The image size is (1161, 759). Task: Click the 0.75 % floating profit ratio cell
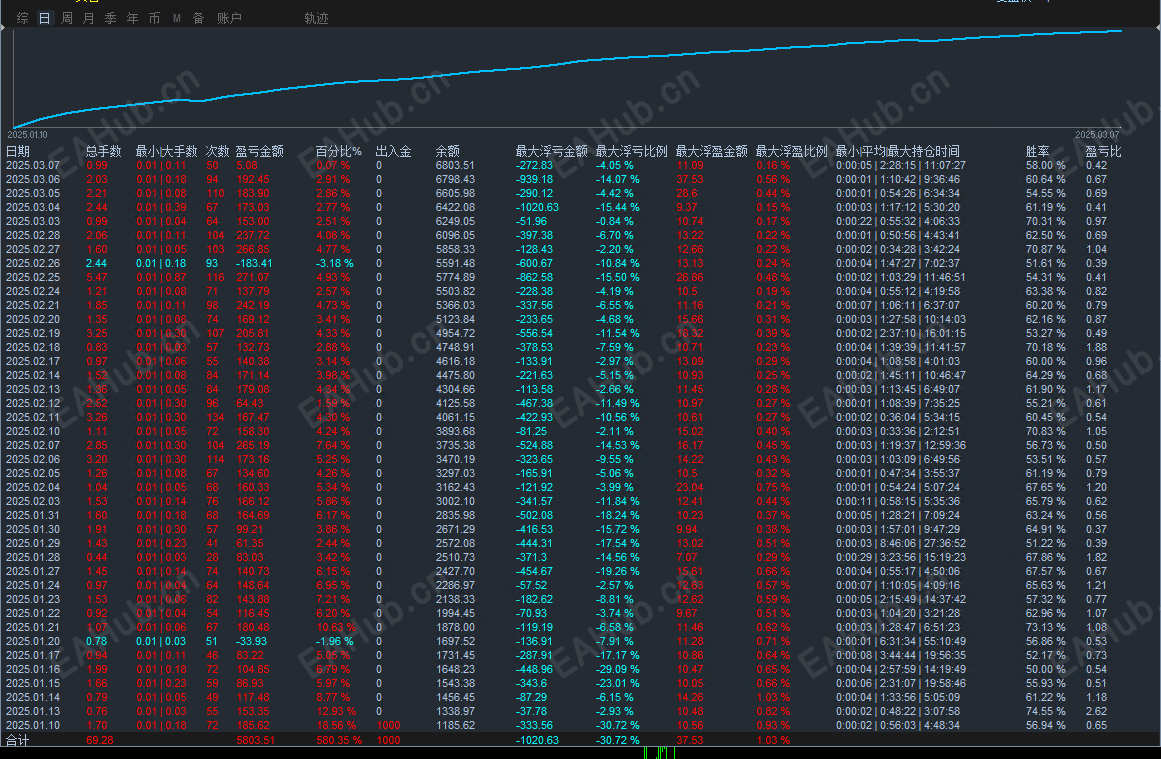(x=773, y=487)
